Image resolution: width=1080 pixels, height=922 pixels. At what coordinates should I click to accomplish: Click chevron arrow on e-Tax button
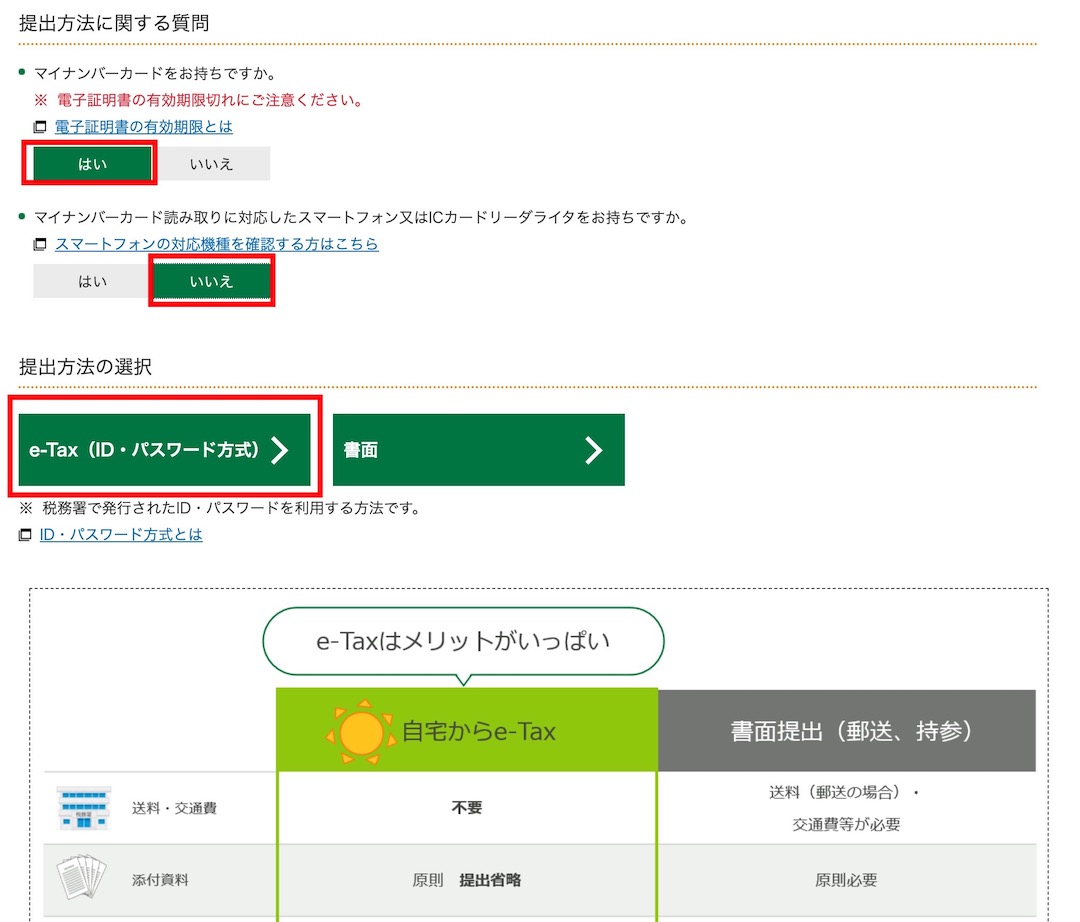[x=280, y=450]
